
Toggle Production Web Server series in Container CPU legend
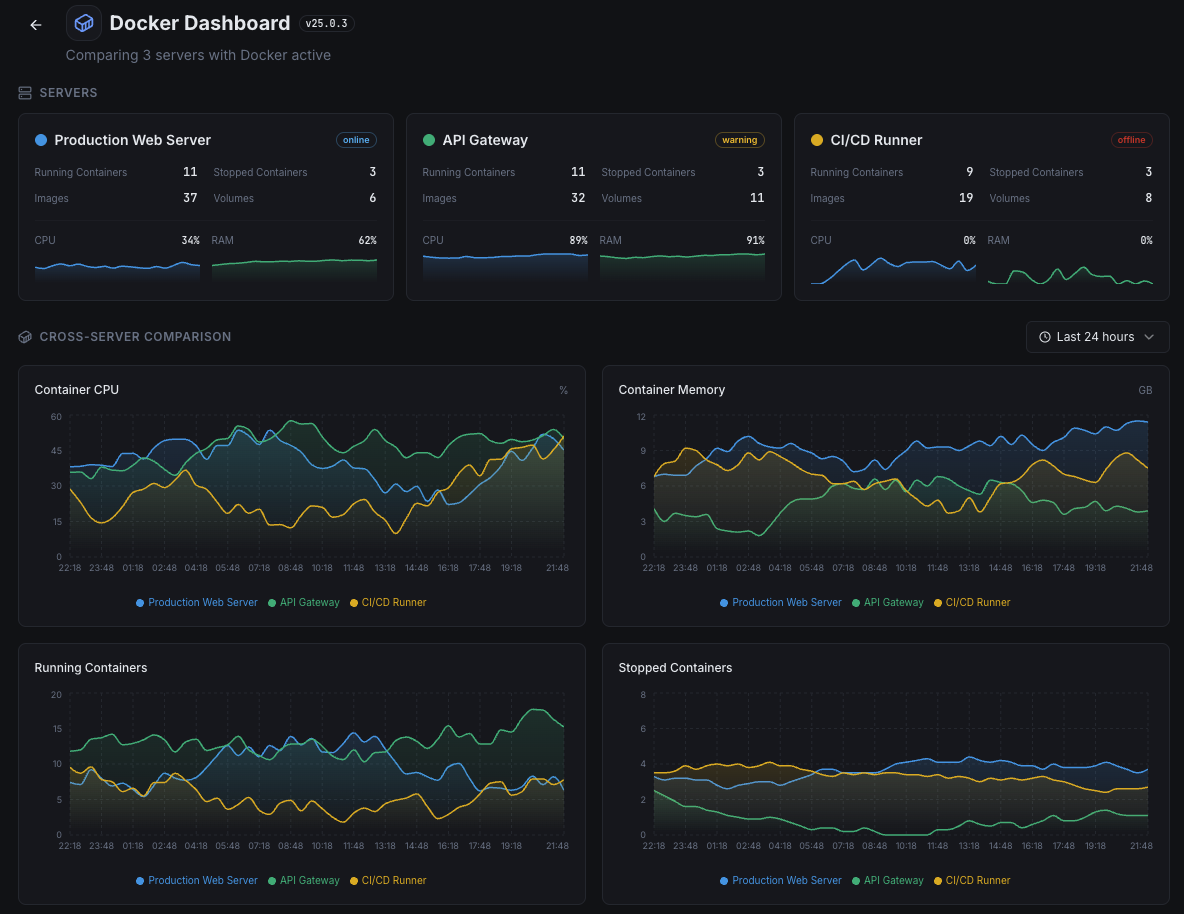196,603
